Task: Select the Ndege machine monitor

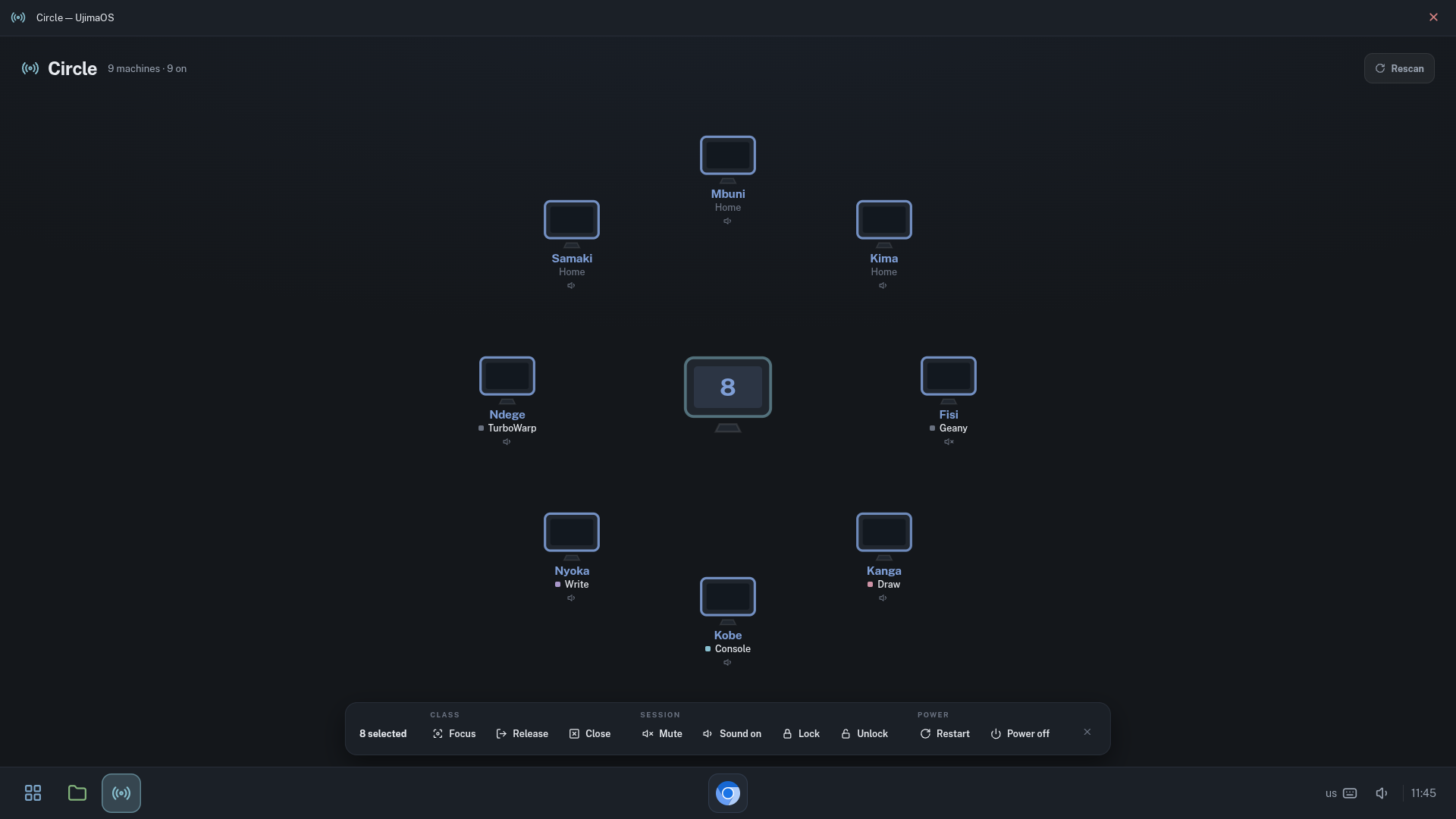Action: [x=507, y=376]
